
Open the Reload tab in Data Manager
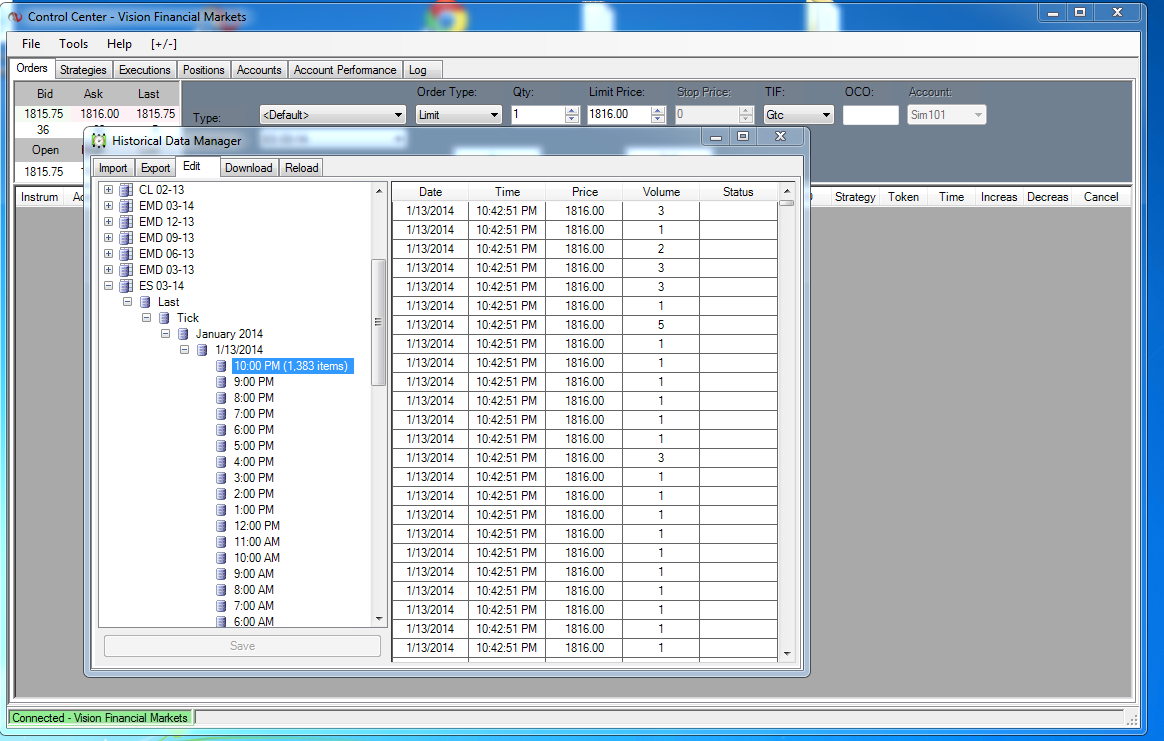(301, 168)
